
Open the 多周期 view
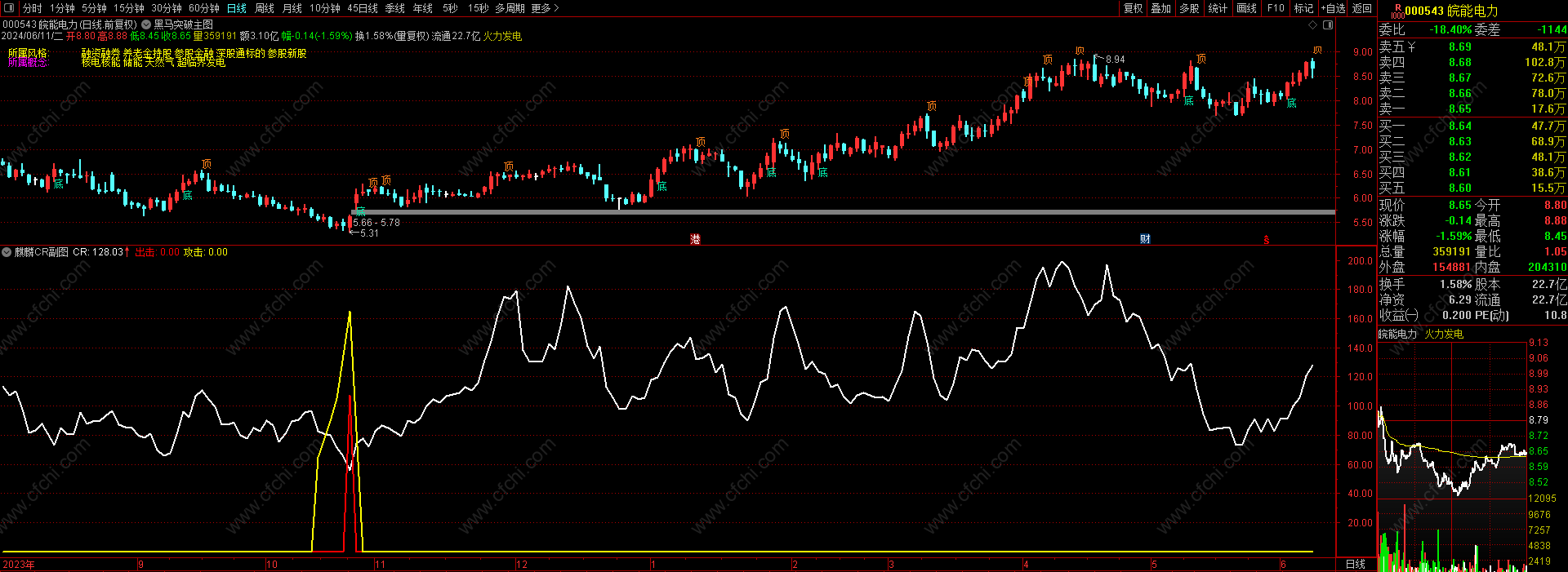[510, 8]
